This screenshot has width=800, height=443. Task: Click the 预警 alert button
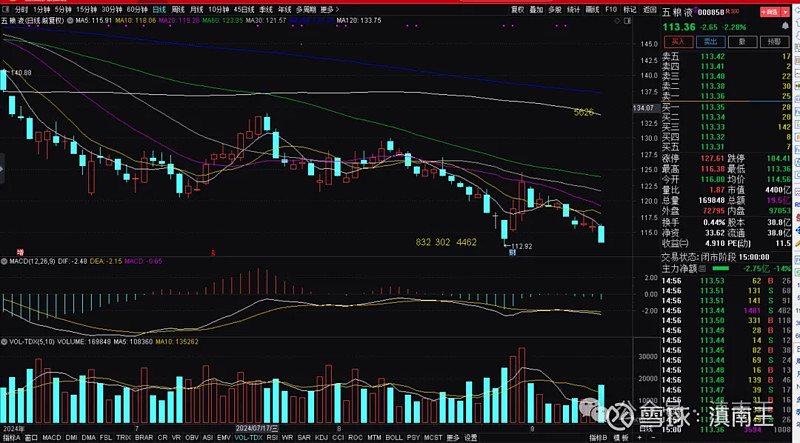pos(774,42)
